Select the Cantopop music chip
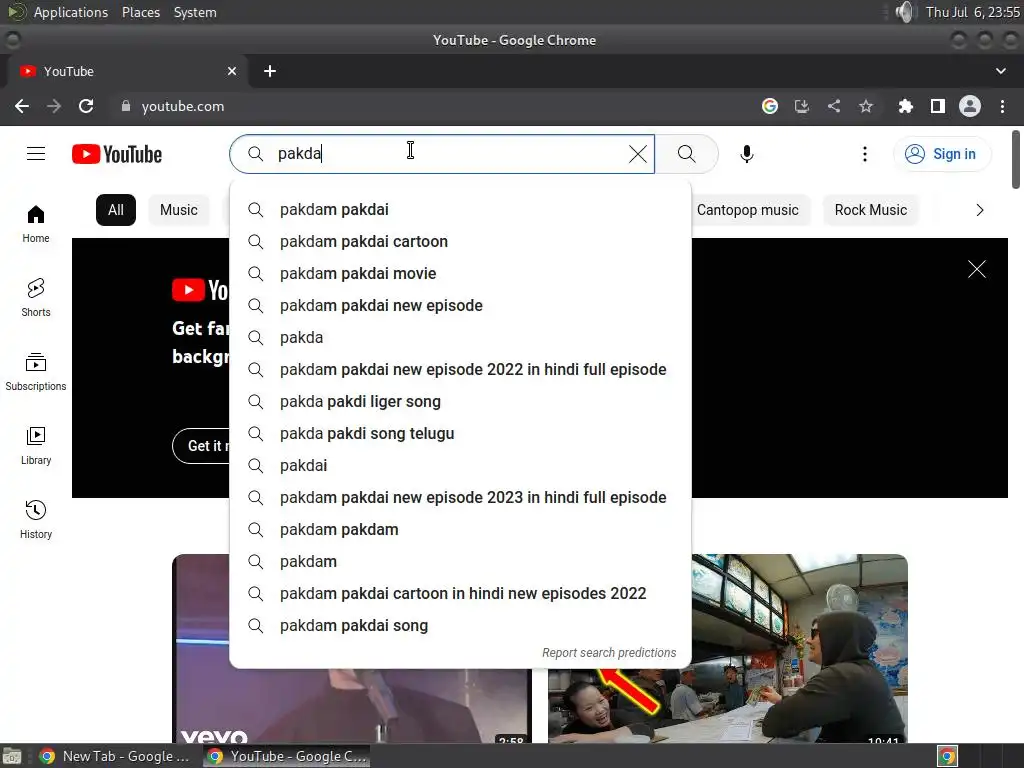 747,210
